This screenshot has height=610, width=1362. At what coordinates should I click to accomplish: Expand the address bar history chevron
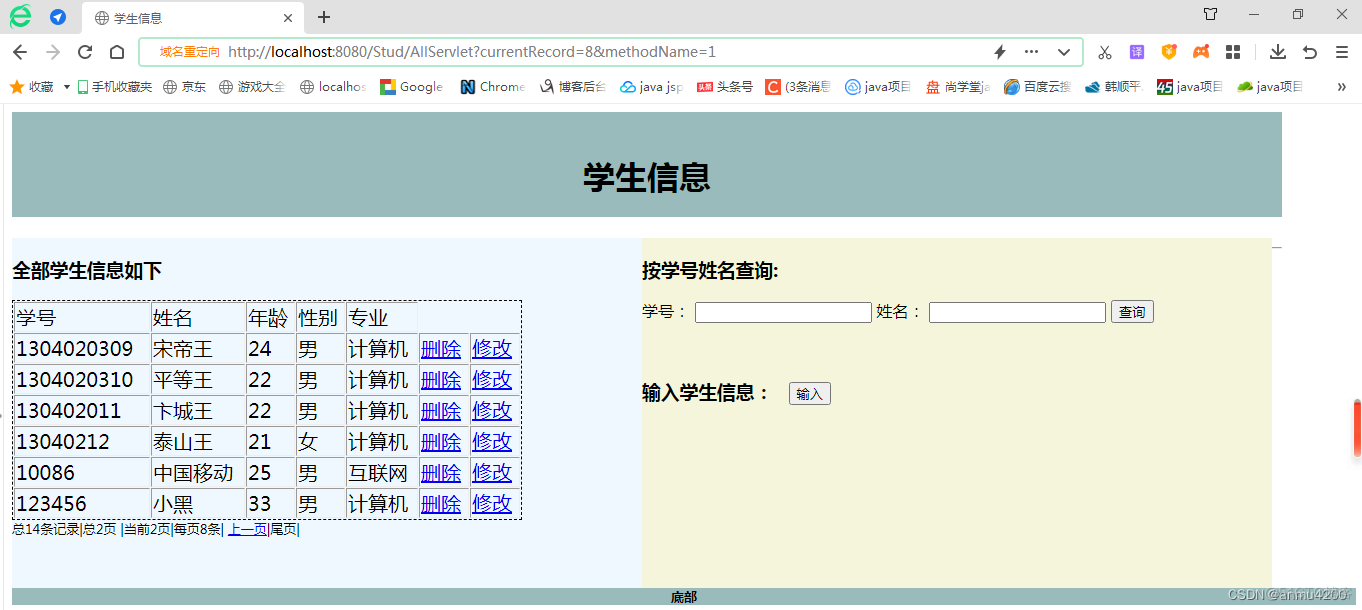[x=1064, y=52]
